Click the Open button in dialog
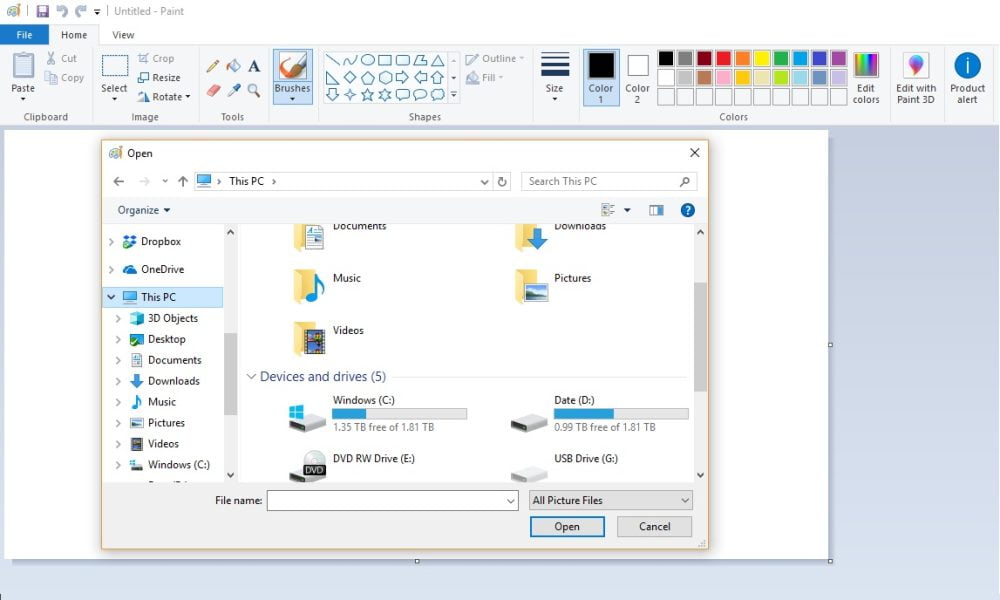Image resolution: width=1000 pixels, height=600 pixels. pos(567,526)
